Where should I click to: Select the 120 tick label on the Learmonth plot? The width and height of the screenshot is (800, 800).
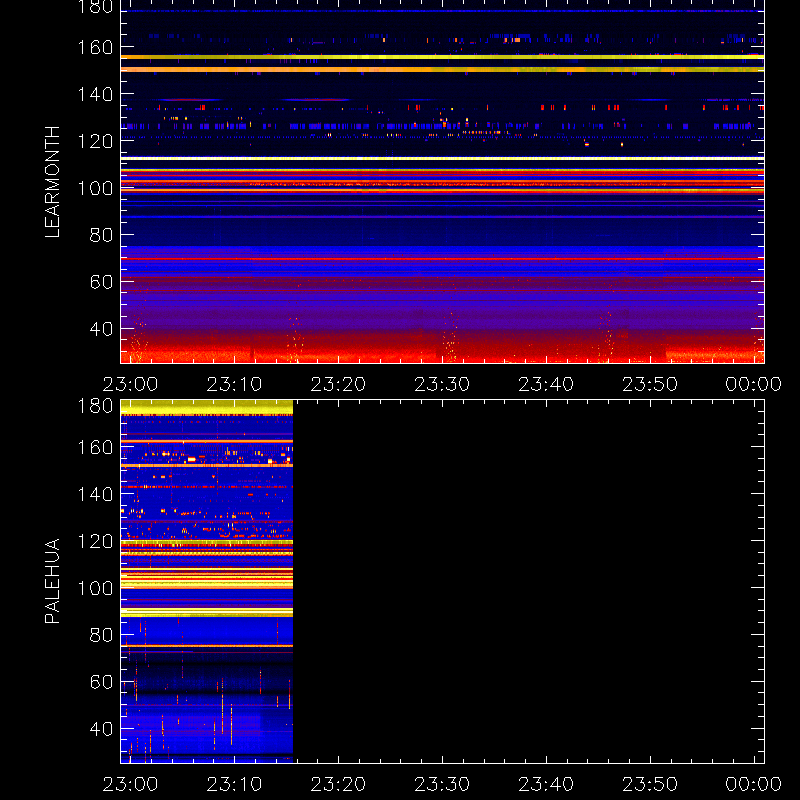(95, 141)
